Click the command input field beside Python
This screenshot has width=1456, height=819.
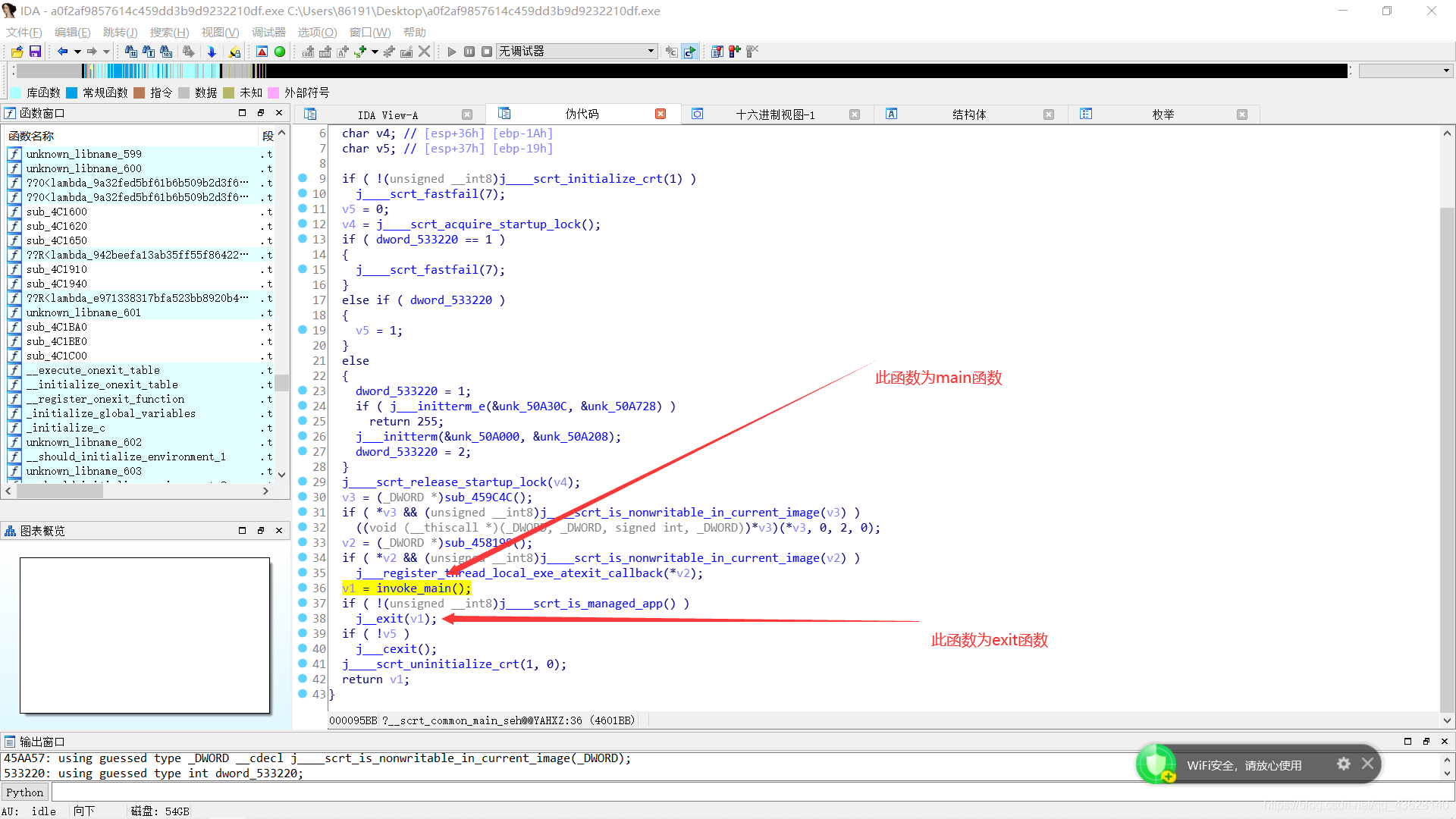[x=751, y=792]
